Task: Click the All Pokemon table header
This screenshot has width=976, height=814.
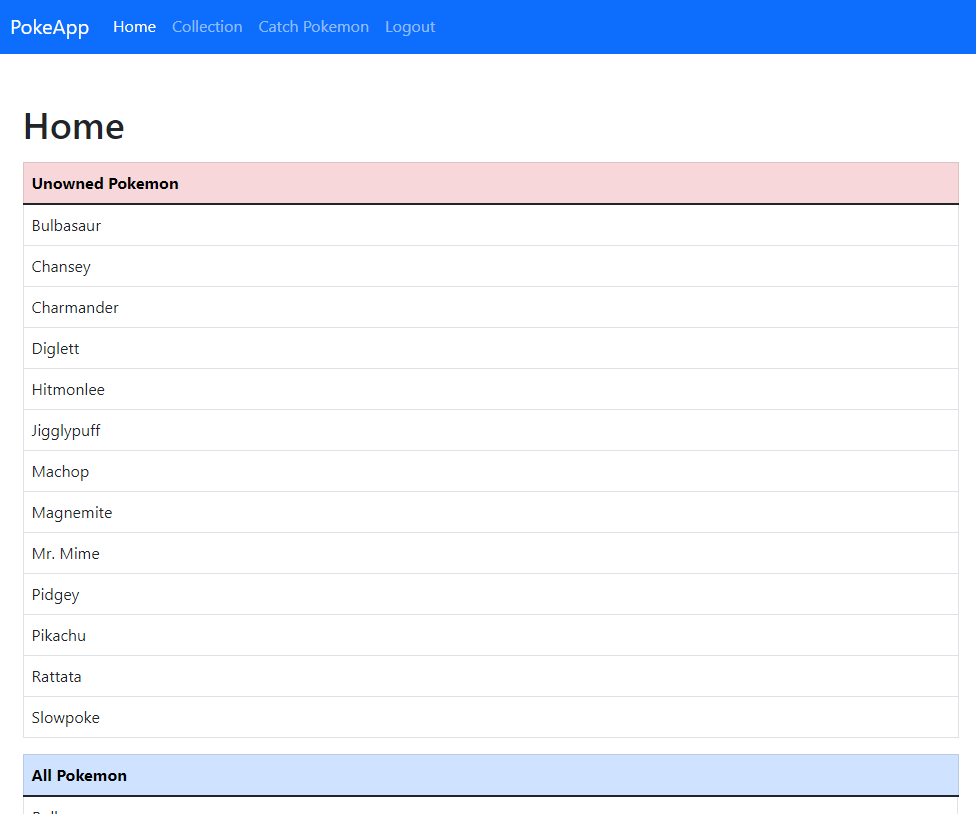Action: pyautogui.click(x=490, y=775)
